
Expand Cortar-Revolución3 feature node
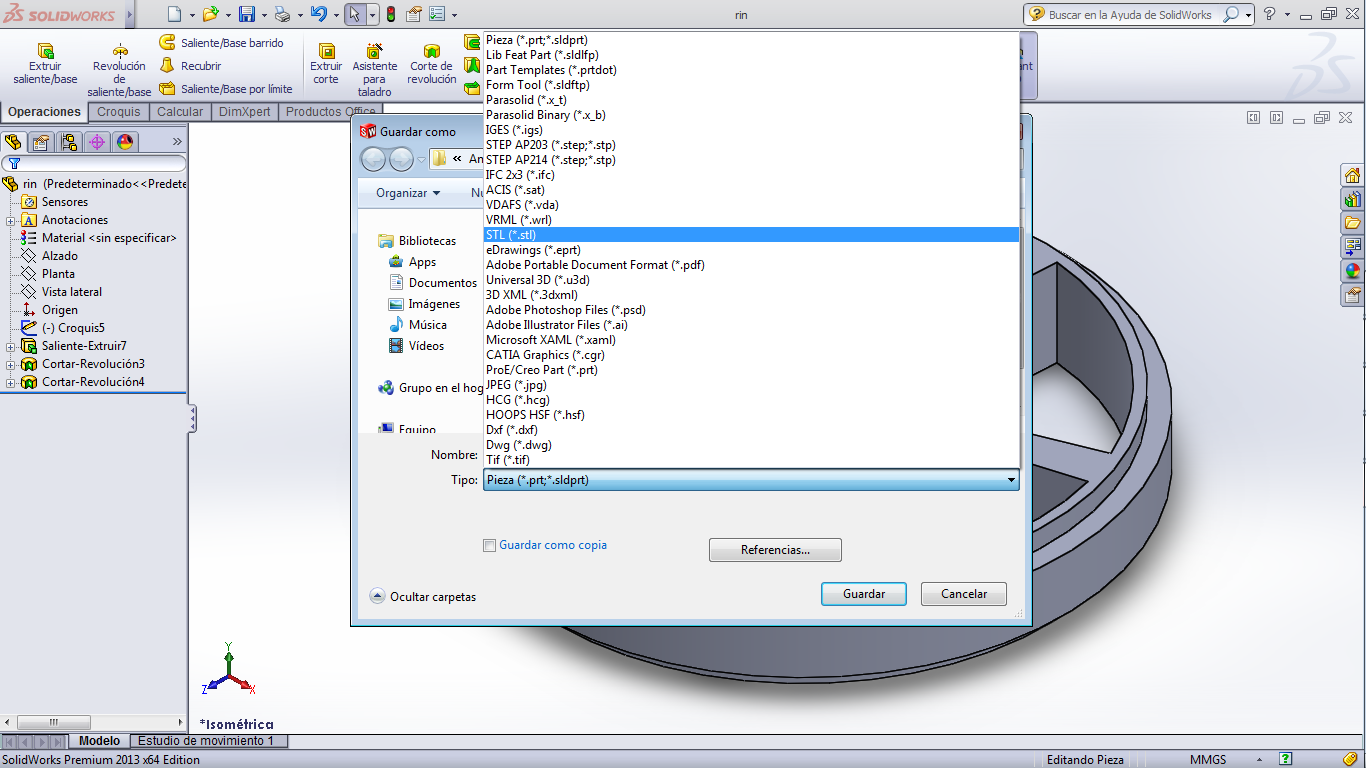(10, 364)
